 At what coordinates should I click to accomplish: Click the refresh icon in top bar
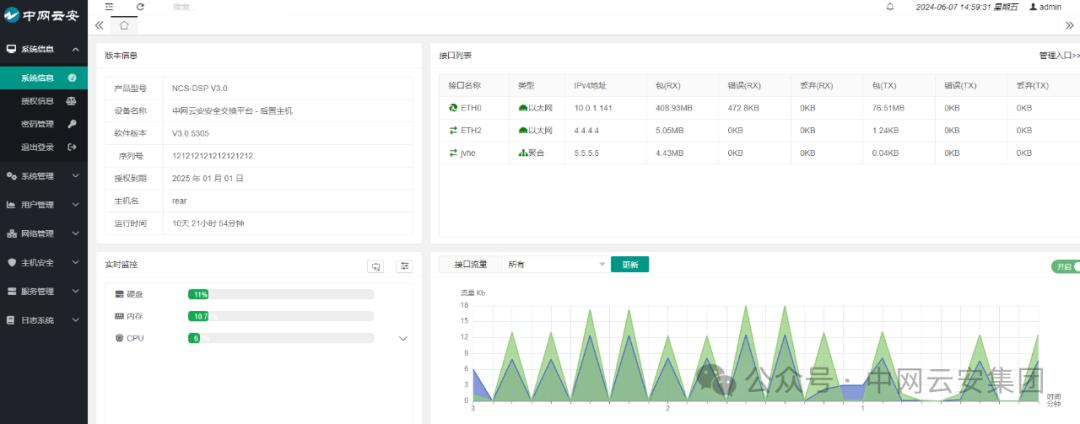tap(140, 6)
